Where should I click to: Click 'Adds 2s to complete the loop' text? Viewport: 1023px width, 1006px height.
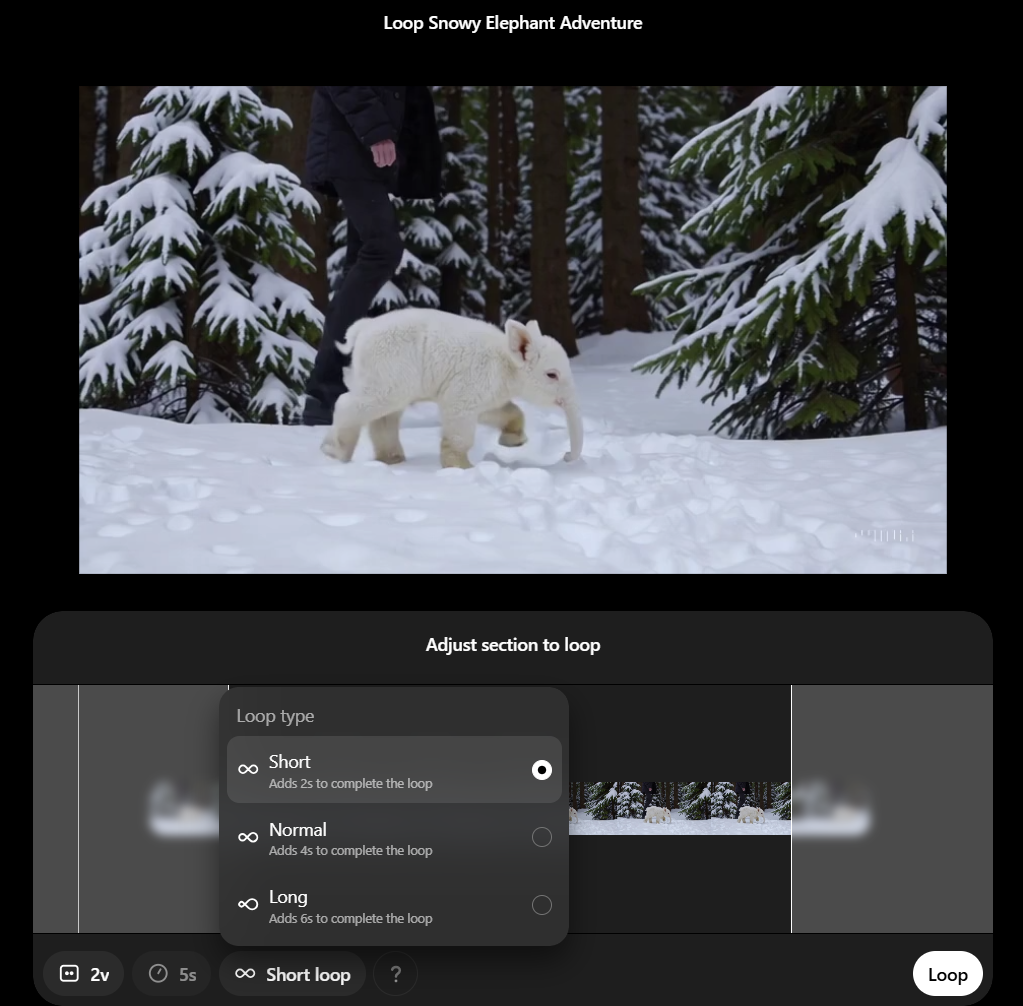coord(350,784)
